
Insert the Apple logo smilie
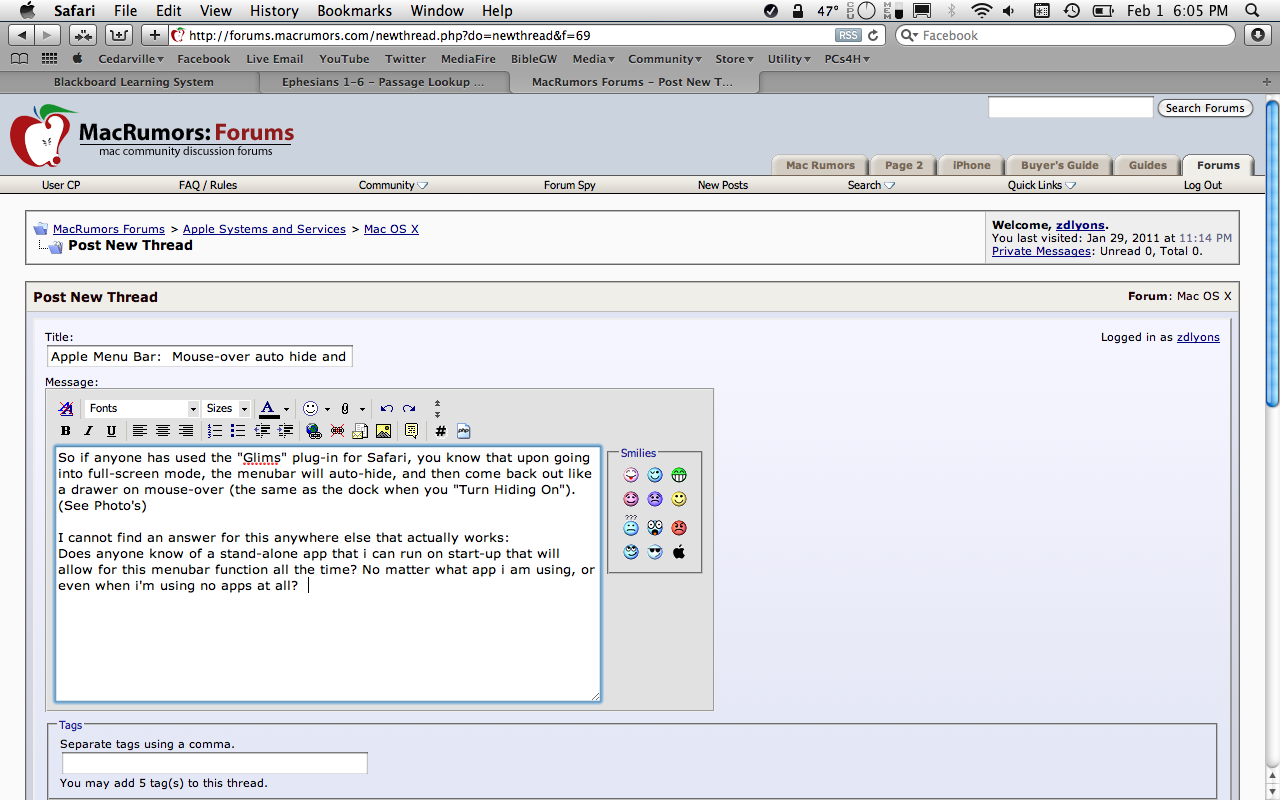tap(679, 552)
